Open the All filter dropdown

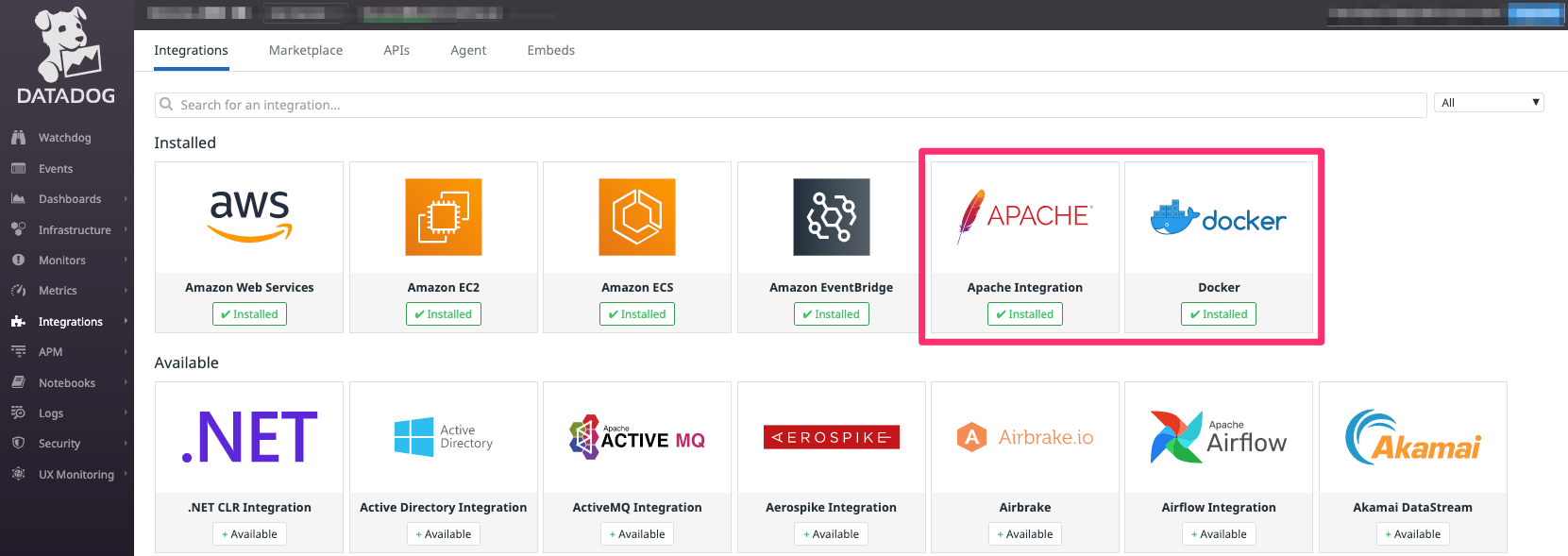click(1490, 103)
